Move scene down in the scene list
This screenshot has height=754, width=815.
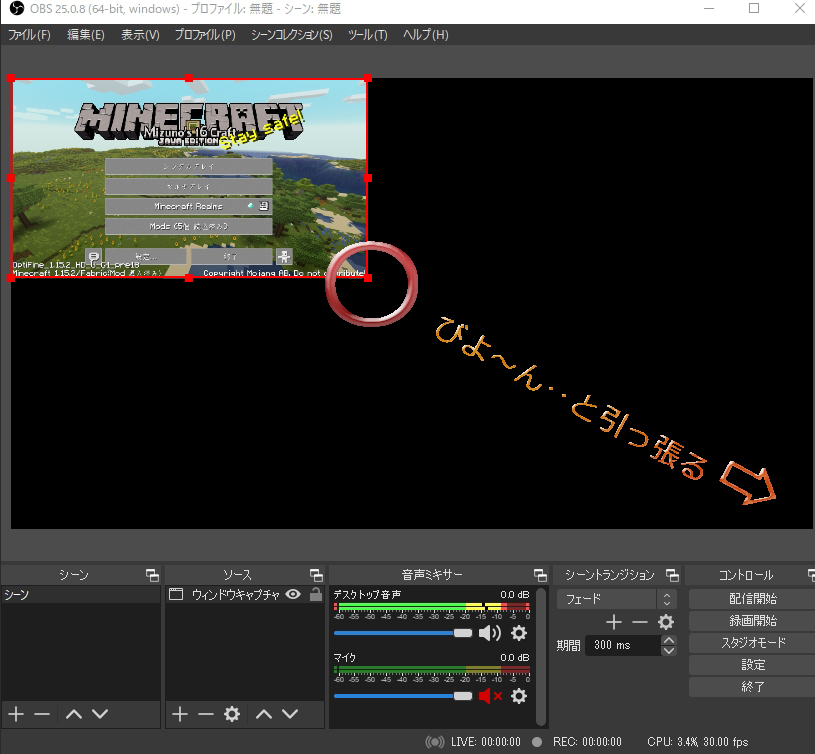click(x=100, y=714)
